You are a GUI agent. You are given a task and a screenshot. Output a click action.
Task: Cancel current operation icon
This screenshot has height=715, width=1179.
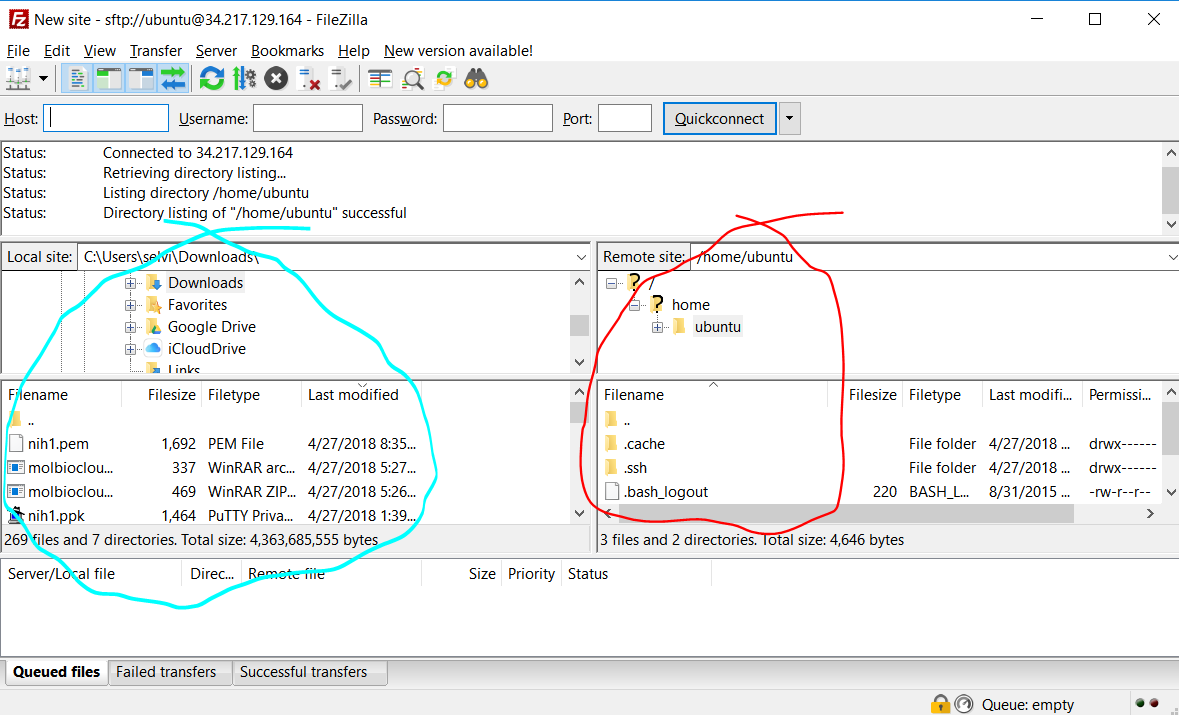[276, 78]
